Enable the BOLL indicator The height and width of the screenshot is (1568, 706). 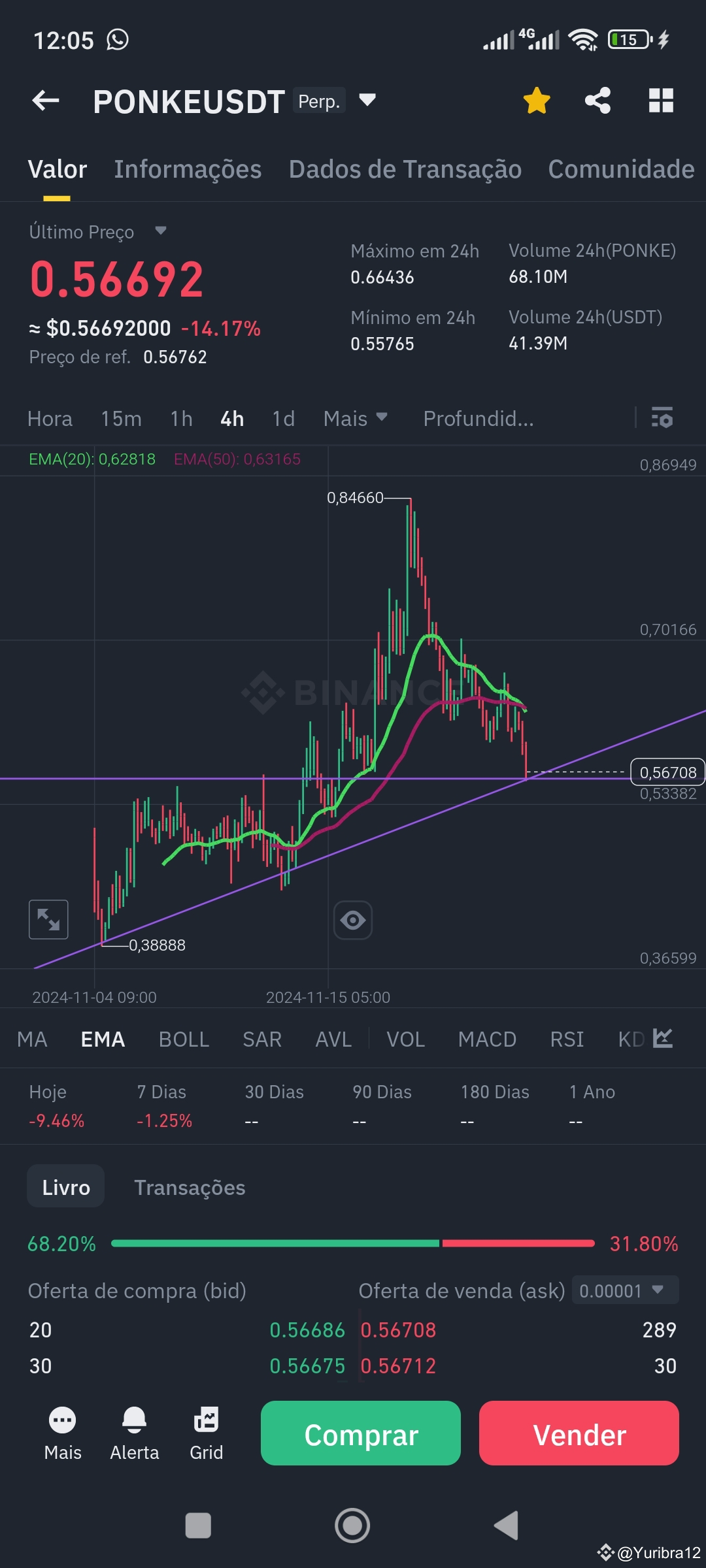point(184,1039)
